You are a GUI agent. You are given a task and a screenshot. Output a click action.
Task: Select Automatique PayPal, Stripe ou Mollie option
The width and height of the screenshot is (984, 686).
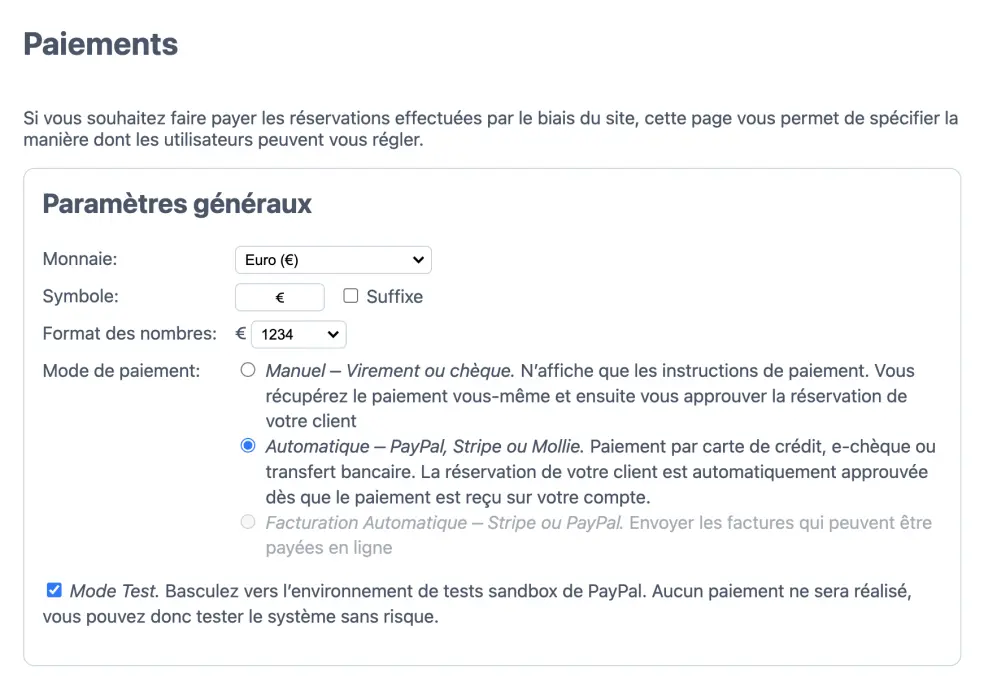[247, 445]
